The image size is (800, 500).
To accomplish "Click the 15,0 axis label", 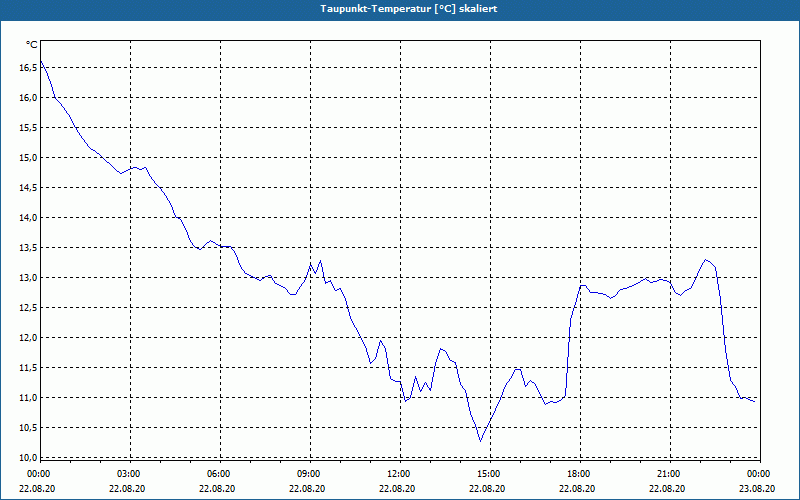I will click(x=29, y=158).
